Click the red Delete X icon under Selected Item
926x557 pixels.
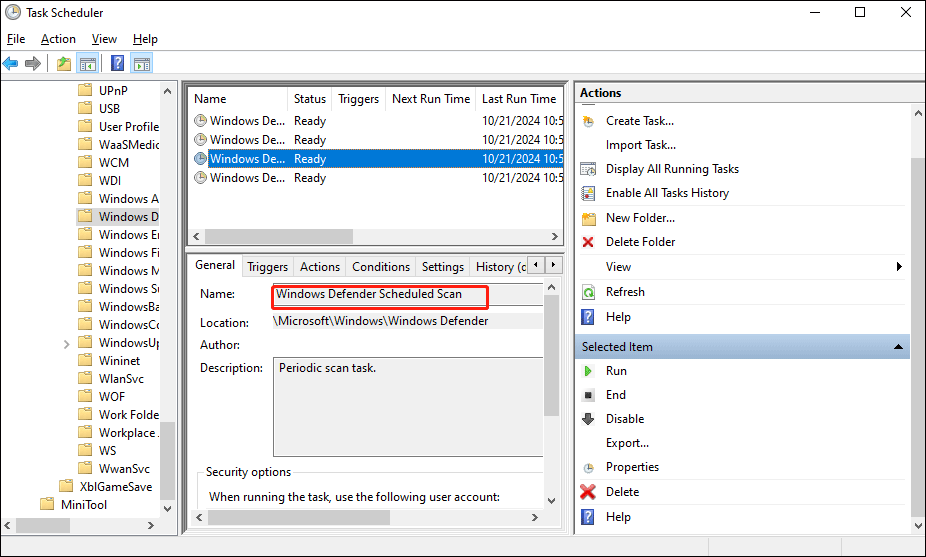[x=588, y=491]
